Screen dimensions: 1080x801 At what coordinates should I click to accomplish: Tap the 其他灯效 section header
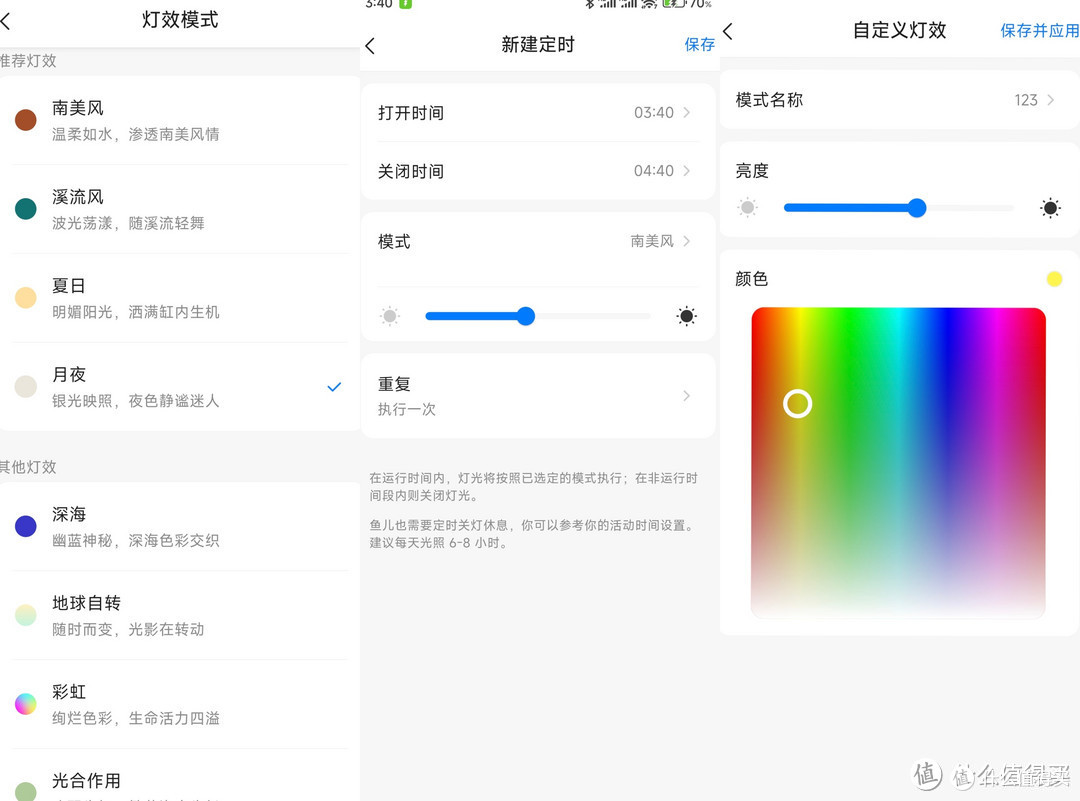pos(28,467)
